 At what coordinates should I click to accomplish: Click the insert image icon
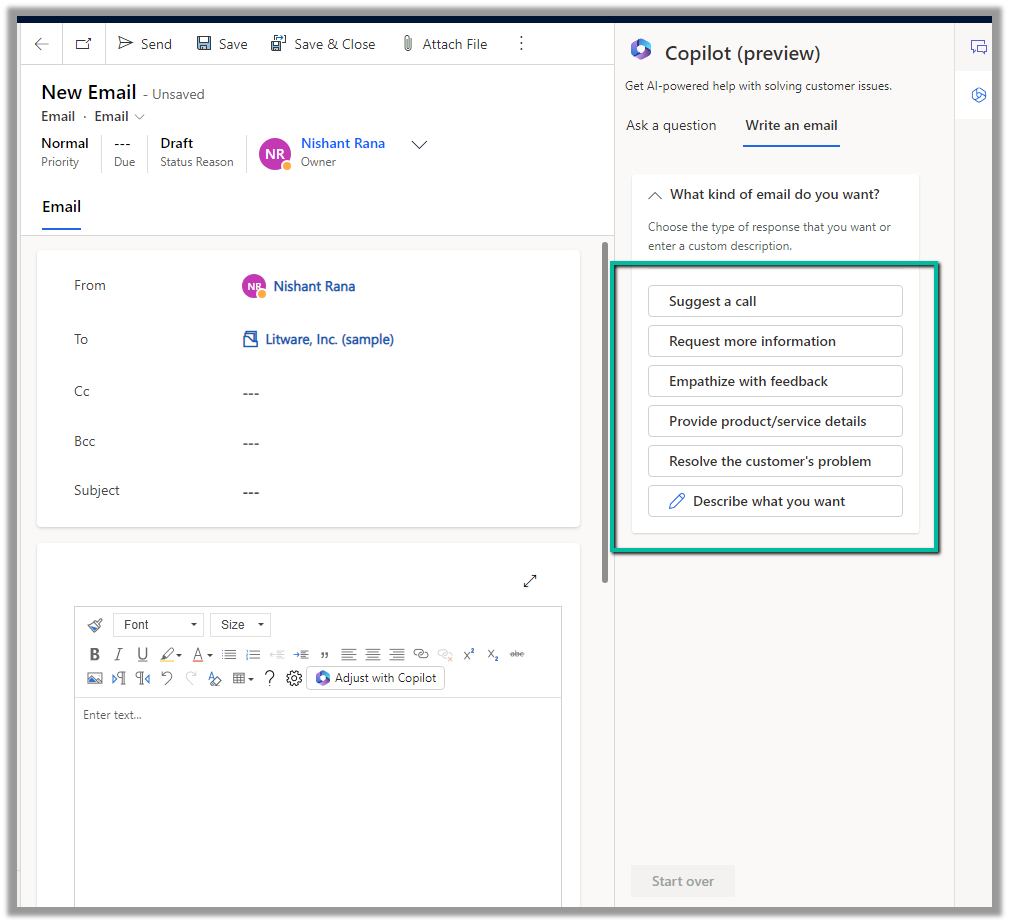pyautogui.click(x=95, y=678)
